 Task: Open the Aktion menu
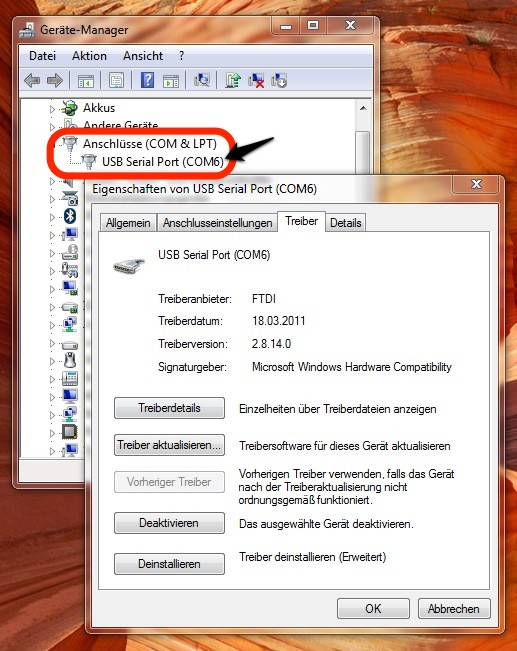tap(89, 56)
